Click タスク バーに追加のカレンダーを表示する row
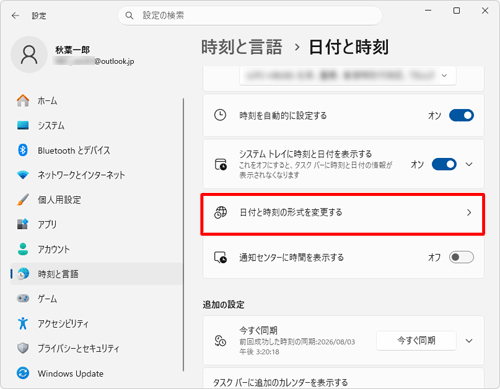500x389 pixels. click(343, 379)
